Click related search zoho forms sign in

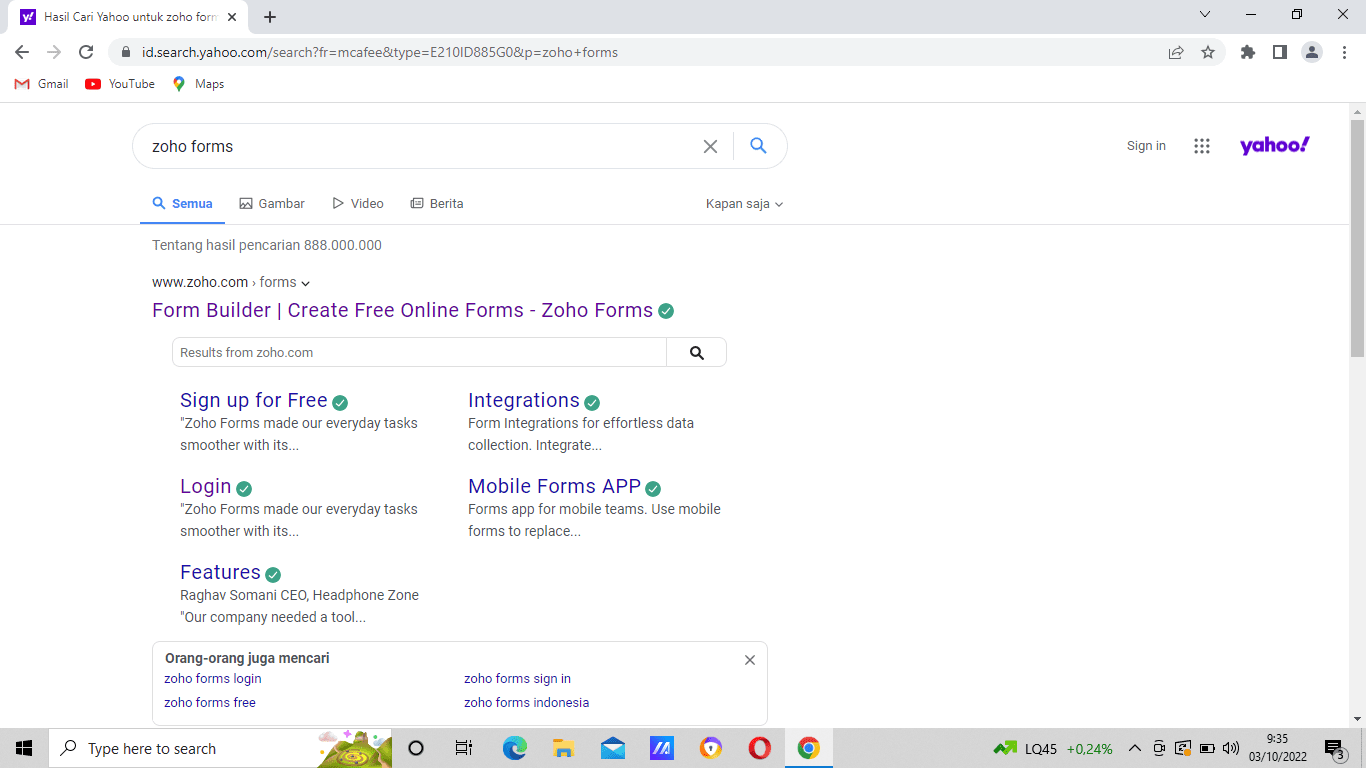[517, 678]
